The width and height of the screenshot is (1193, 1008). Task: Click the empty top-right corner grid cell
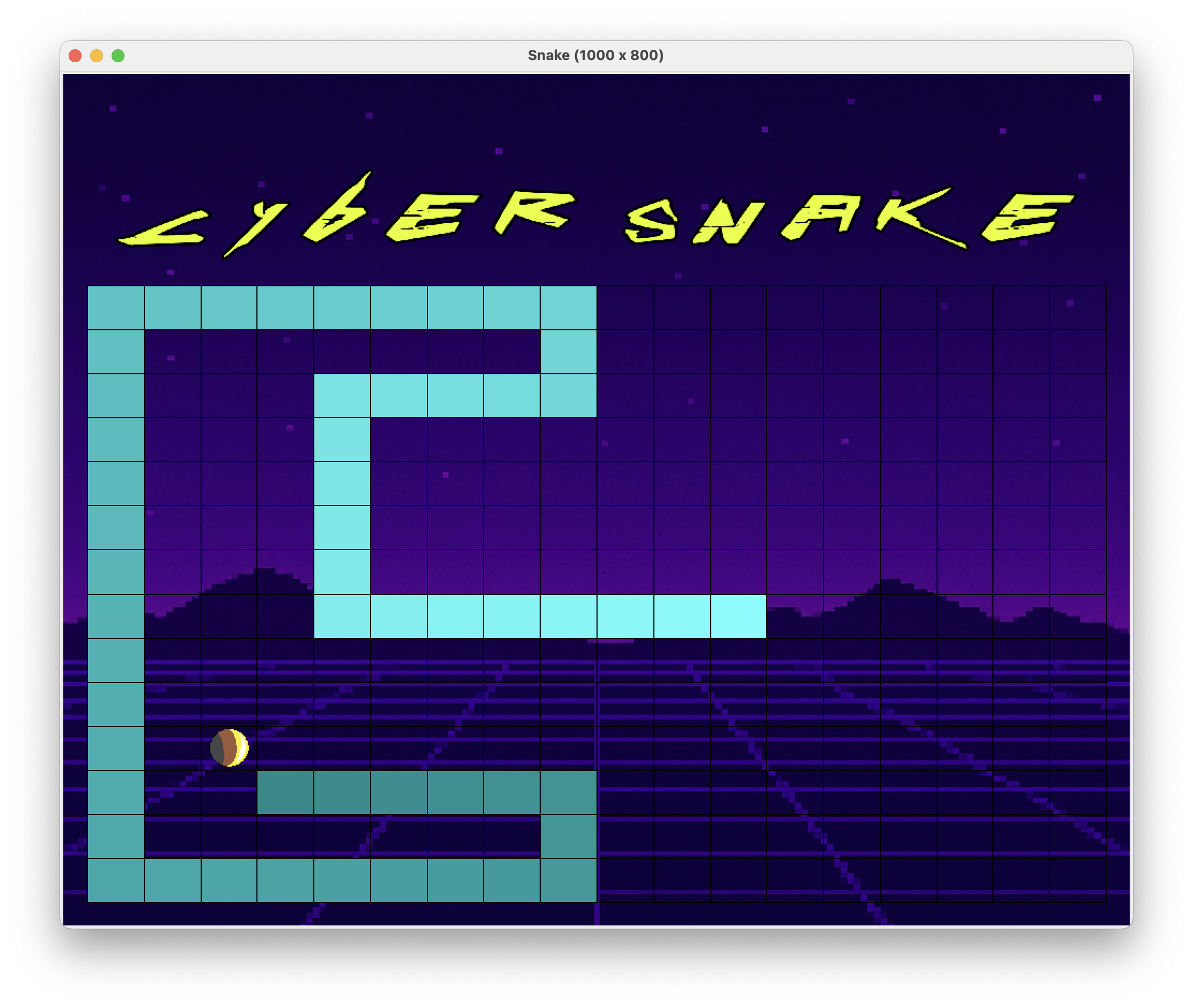(1078, 308)
